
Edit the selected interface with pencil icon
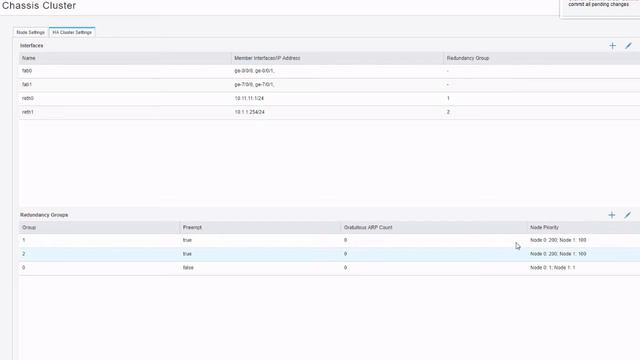click(628, 46)
